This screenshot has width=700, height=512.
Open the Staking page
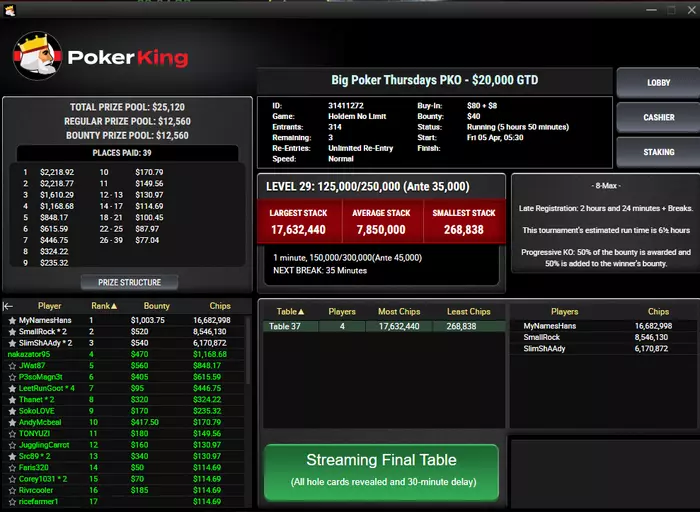tap(658, 152)
